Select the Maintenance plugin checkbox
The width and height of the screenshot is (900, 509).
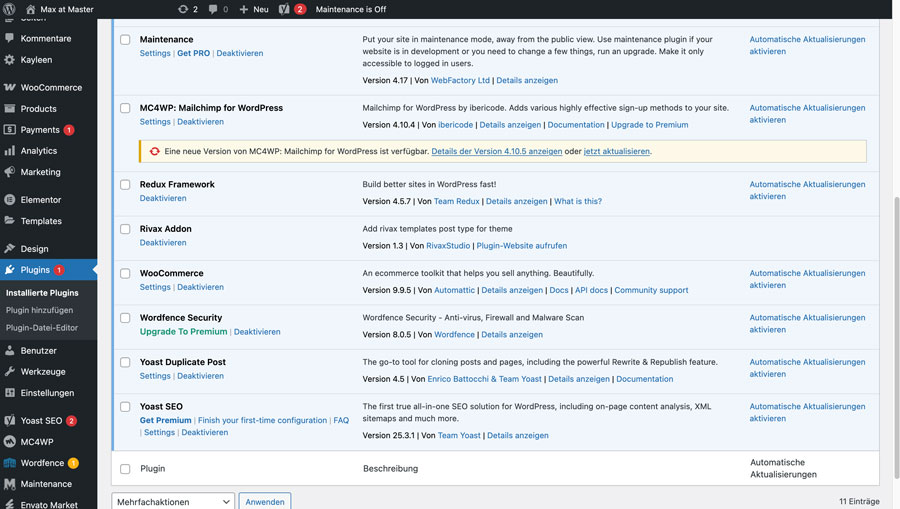125,40
